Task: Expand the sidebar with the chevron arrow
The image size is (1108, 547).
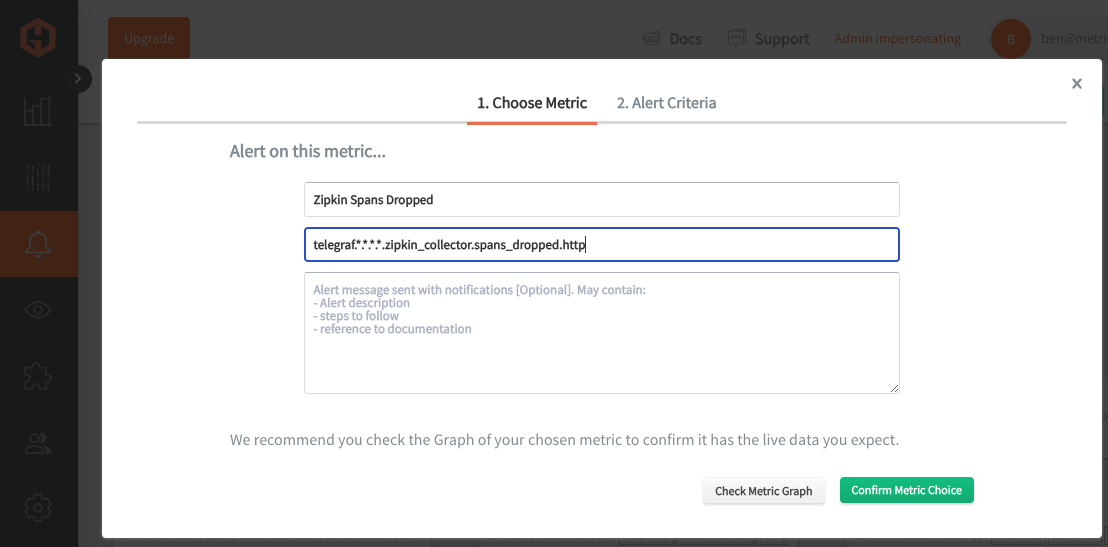Action: click(79, 78)
